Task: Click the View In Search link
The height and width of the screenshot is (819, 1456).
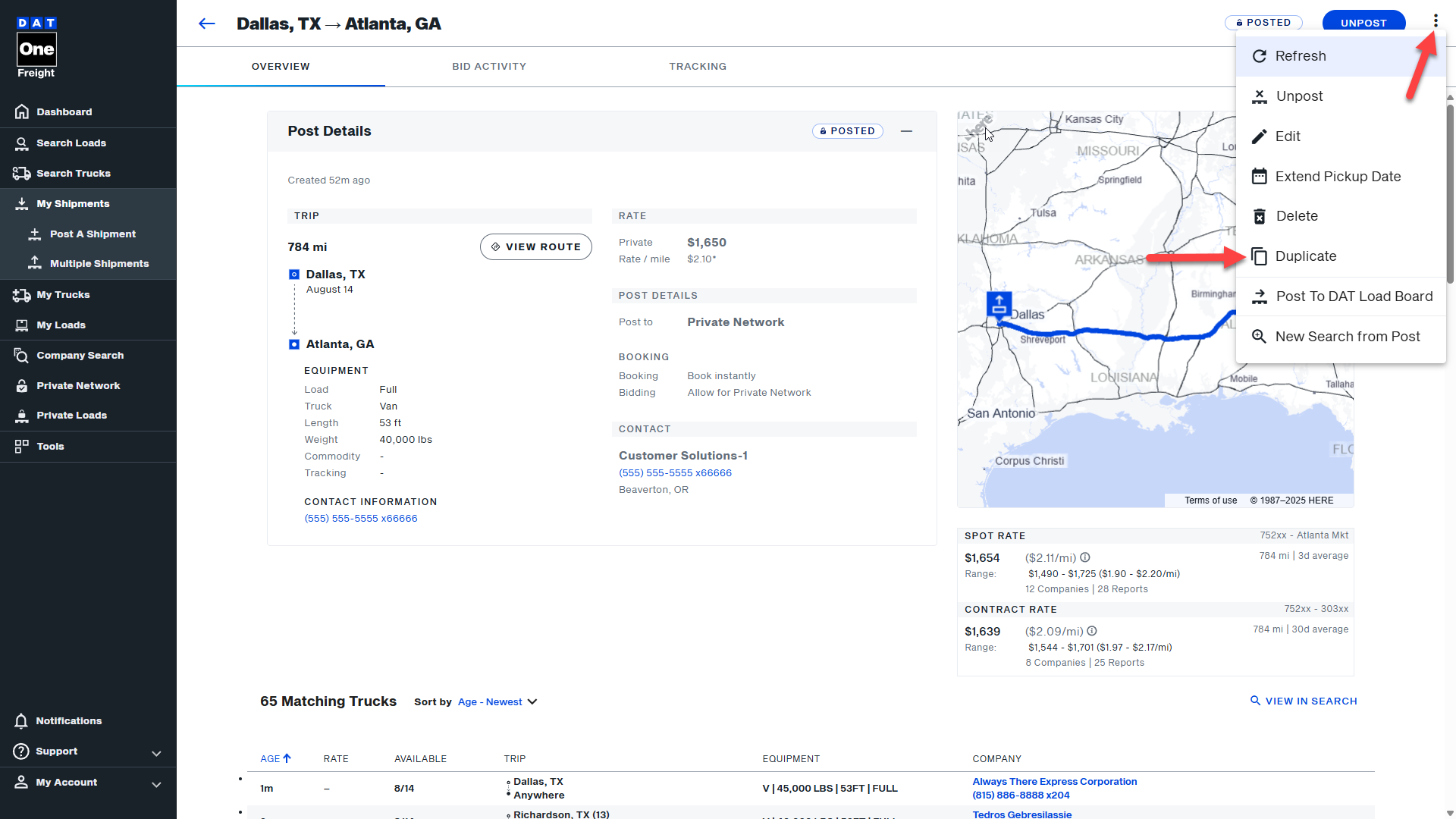Action: 1304,701
